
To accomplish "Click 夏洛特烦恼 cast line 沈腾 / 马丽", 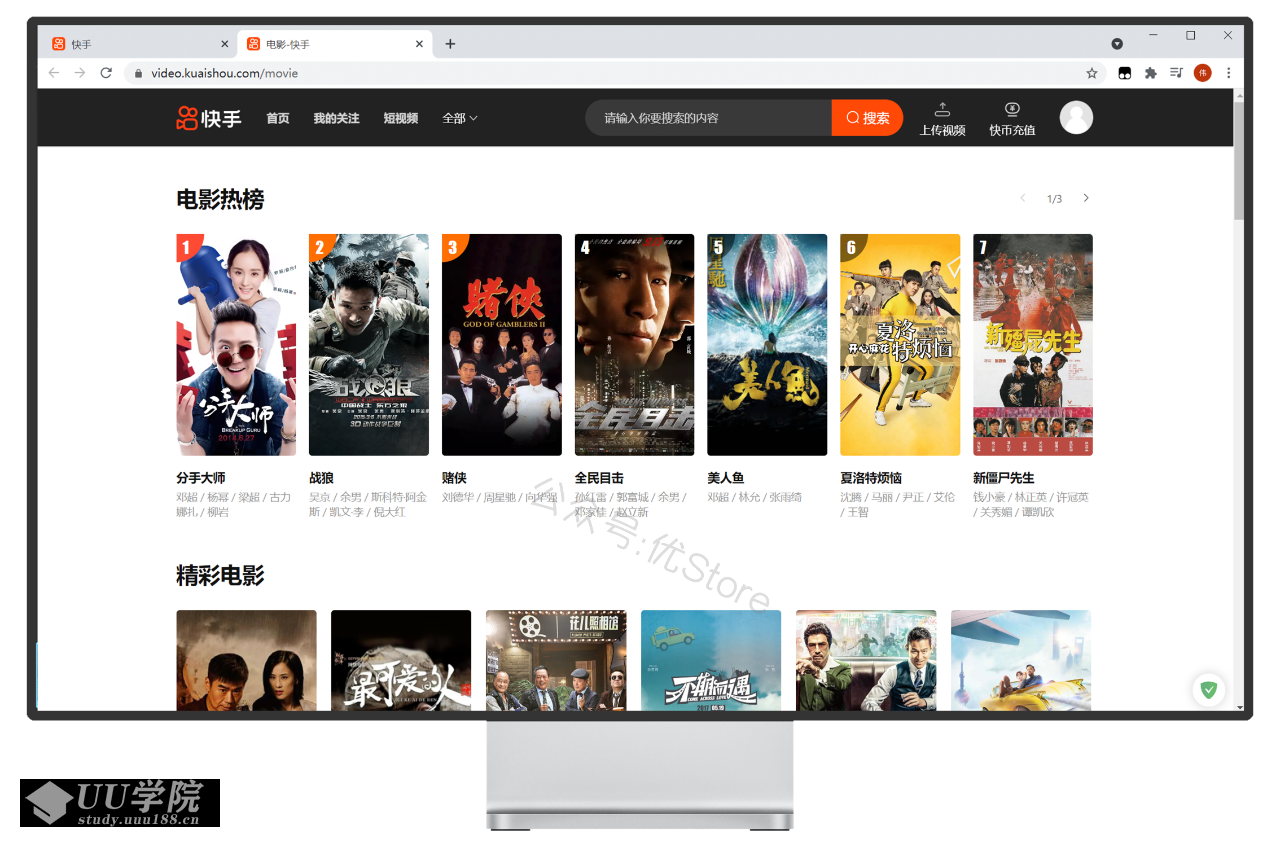I will point(898,504).
